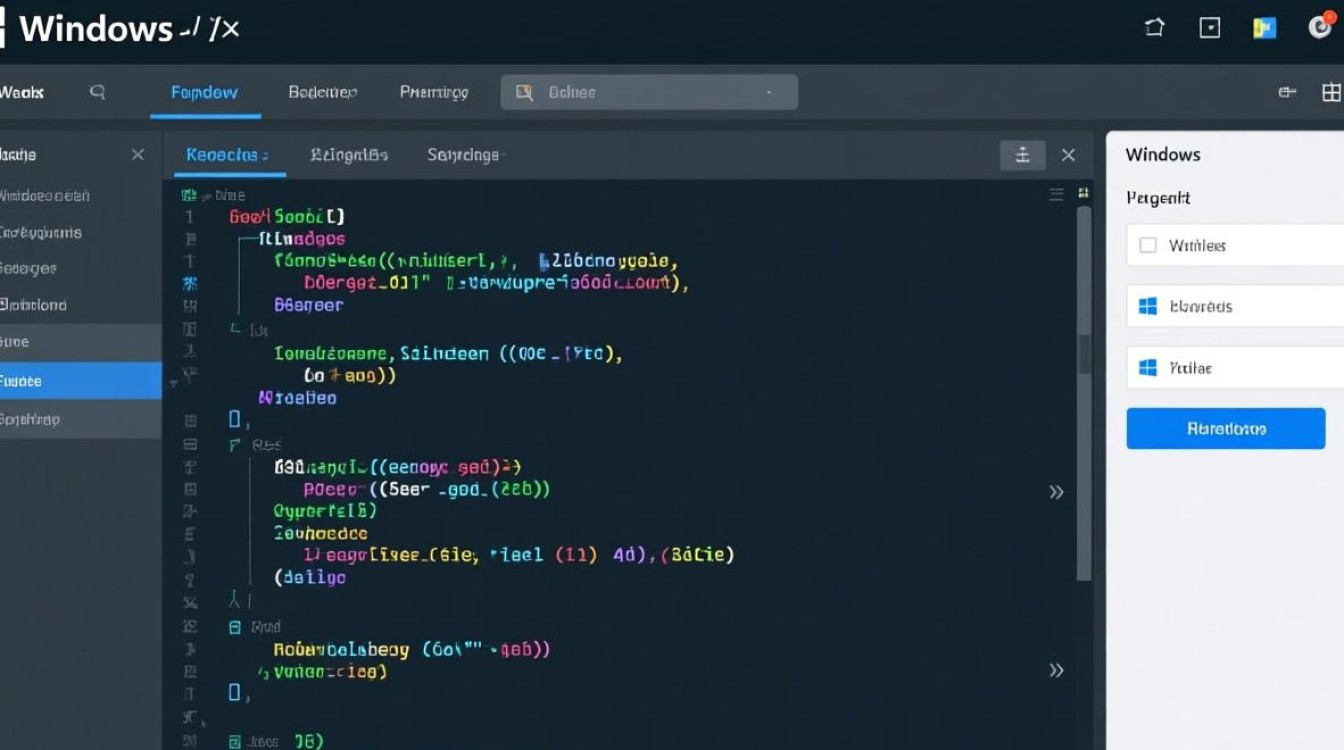Screen dimensions: 1344x750
Task: Switch to the second top navigation tab
Action: click(x=322, y=92)
